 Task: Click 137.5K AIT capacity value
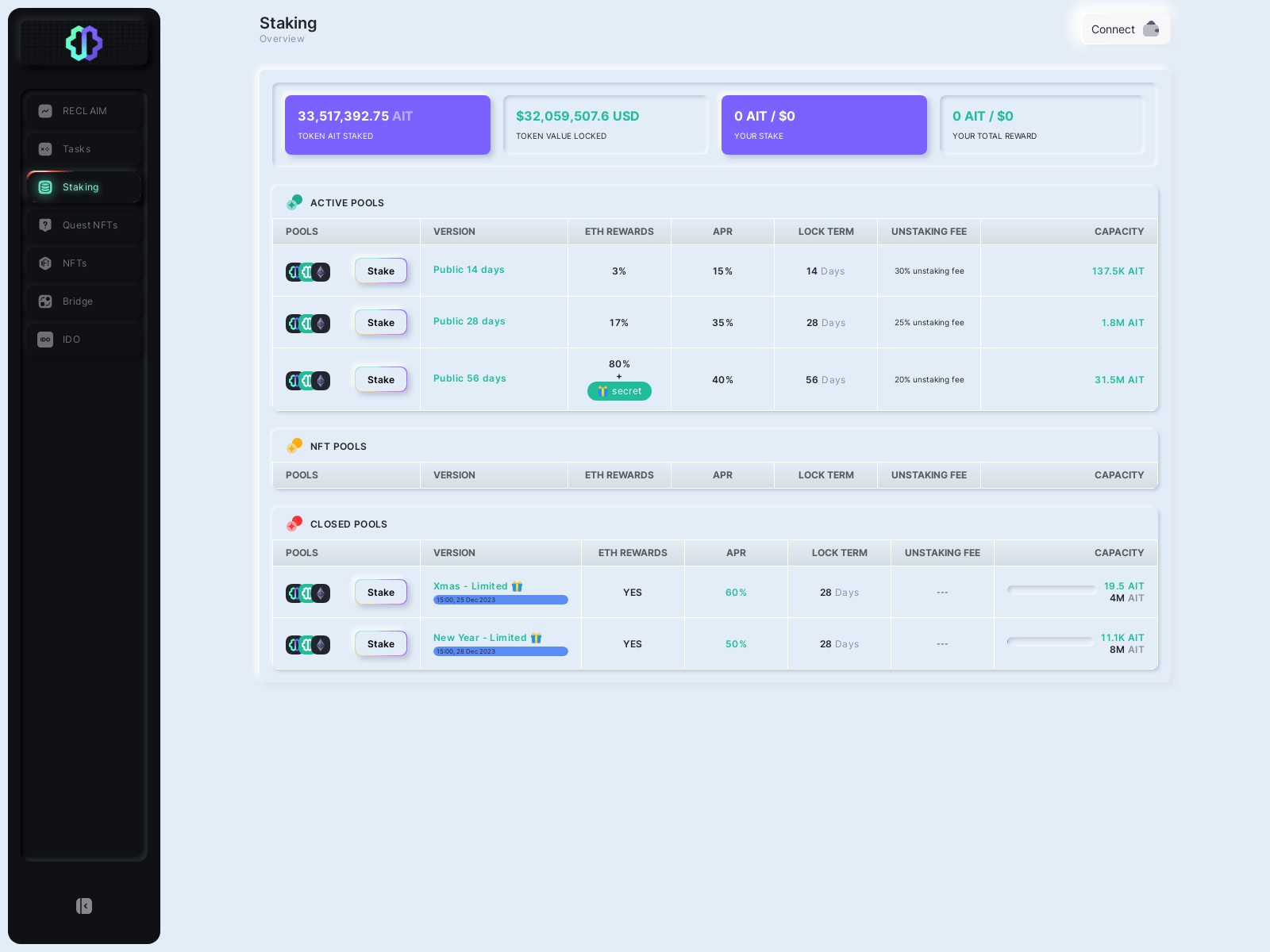click(x=1118, y=271)
